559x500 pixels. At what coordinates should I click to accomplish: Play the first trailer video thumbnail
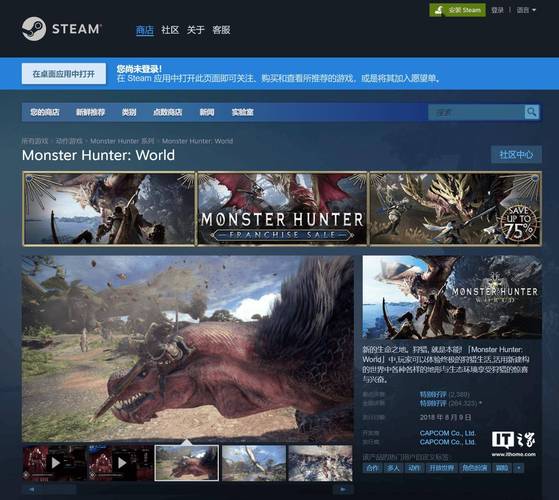(54, 463)
